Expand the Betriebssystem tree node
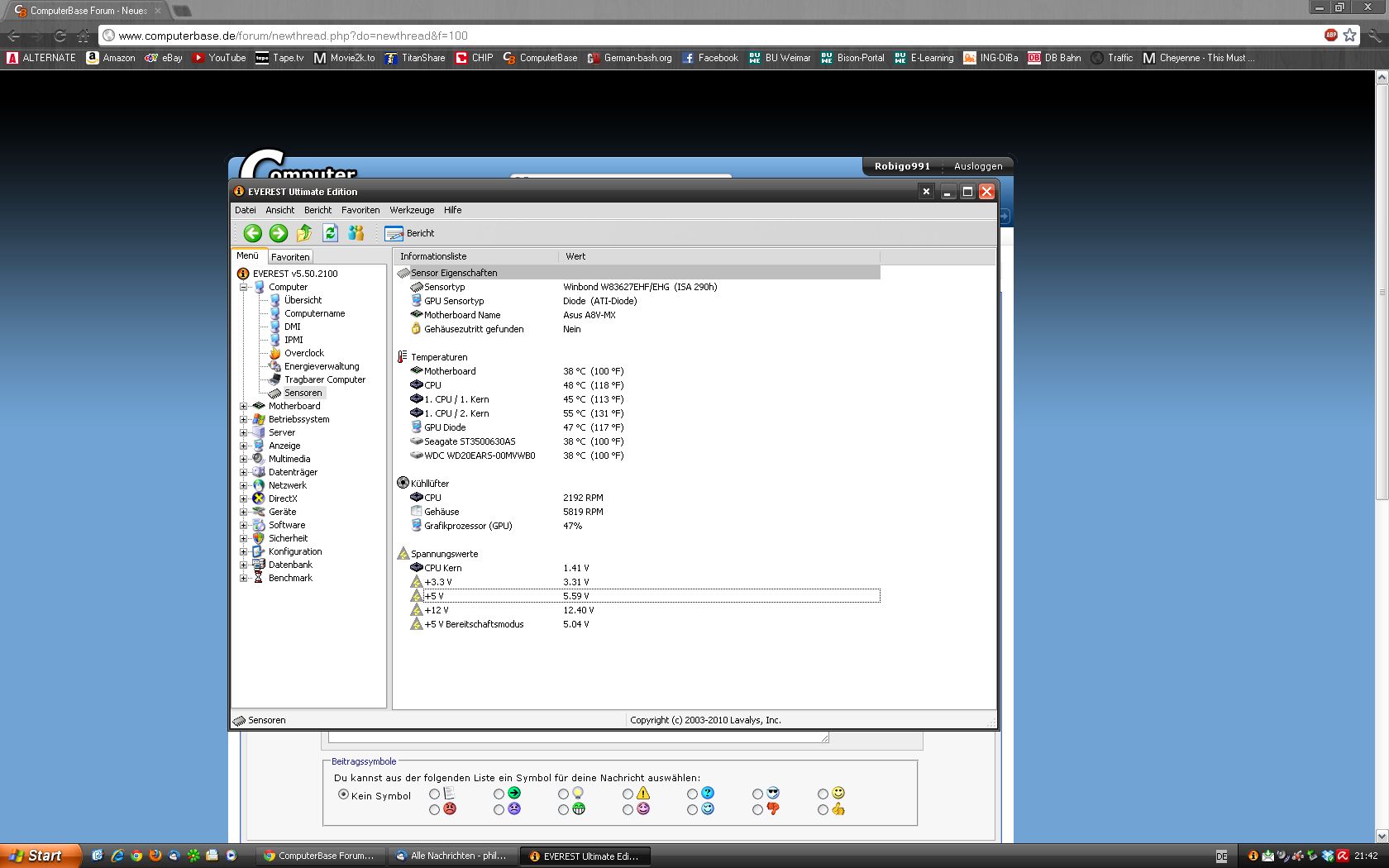The height and width of the screenshot is (868, 1389). coord(244,419)
